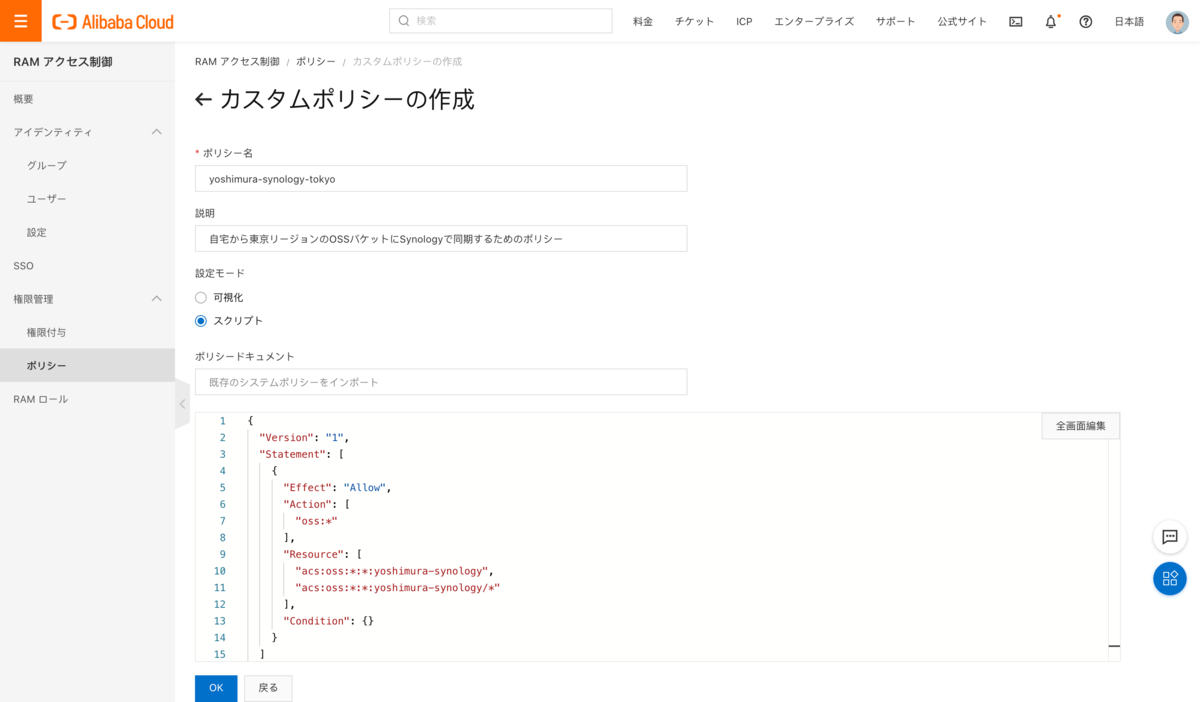Open the orange hamburger navigation menu

[20, 21]
